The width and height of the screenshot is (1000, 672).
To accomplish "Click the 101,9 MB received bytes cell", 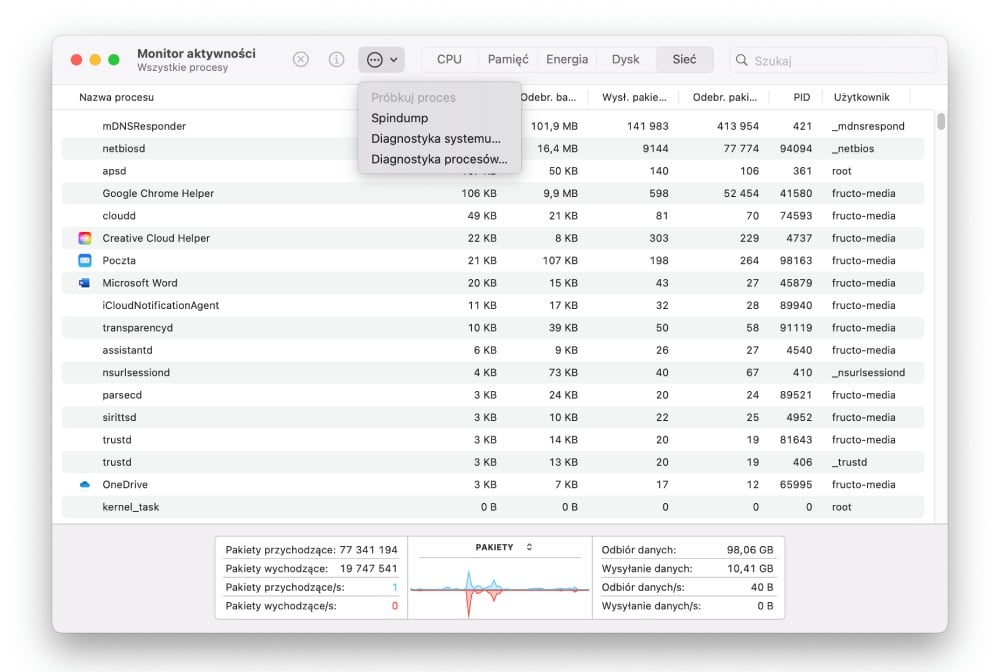I will 554,126.
